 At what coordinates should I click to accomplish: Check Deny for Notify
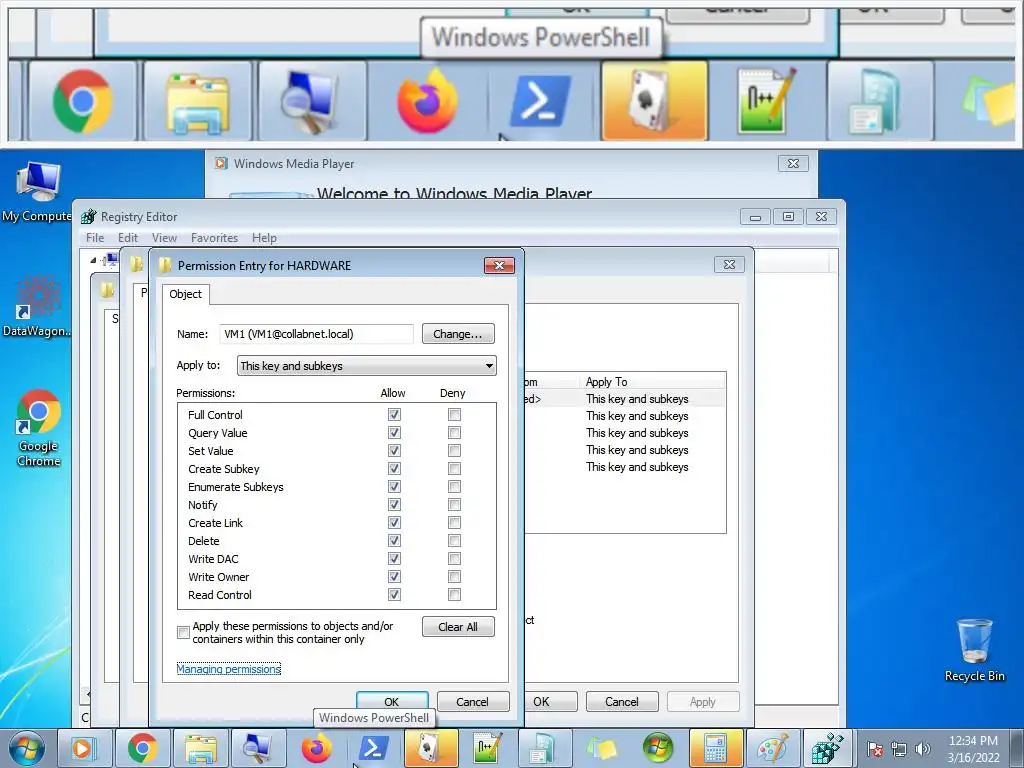tap(455, 505)
